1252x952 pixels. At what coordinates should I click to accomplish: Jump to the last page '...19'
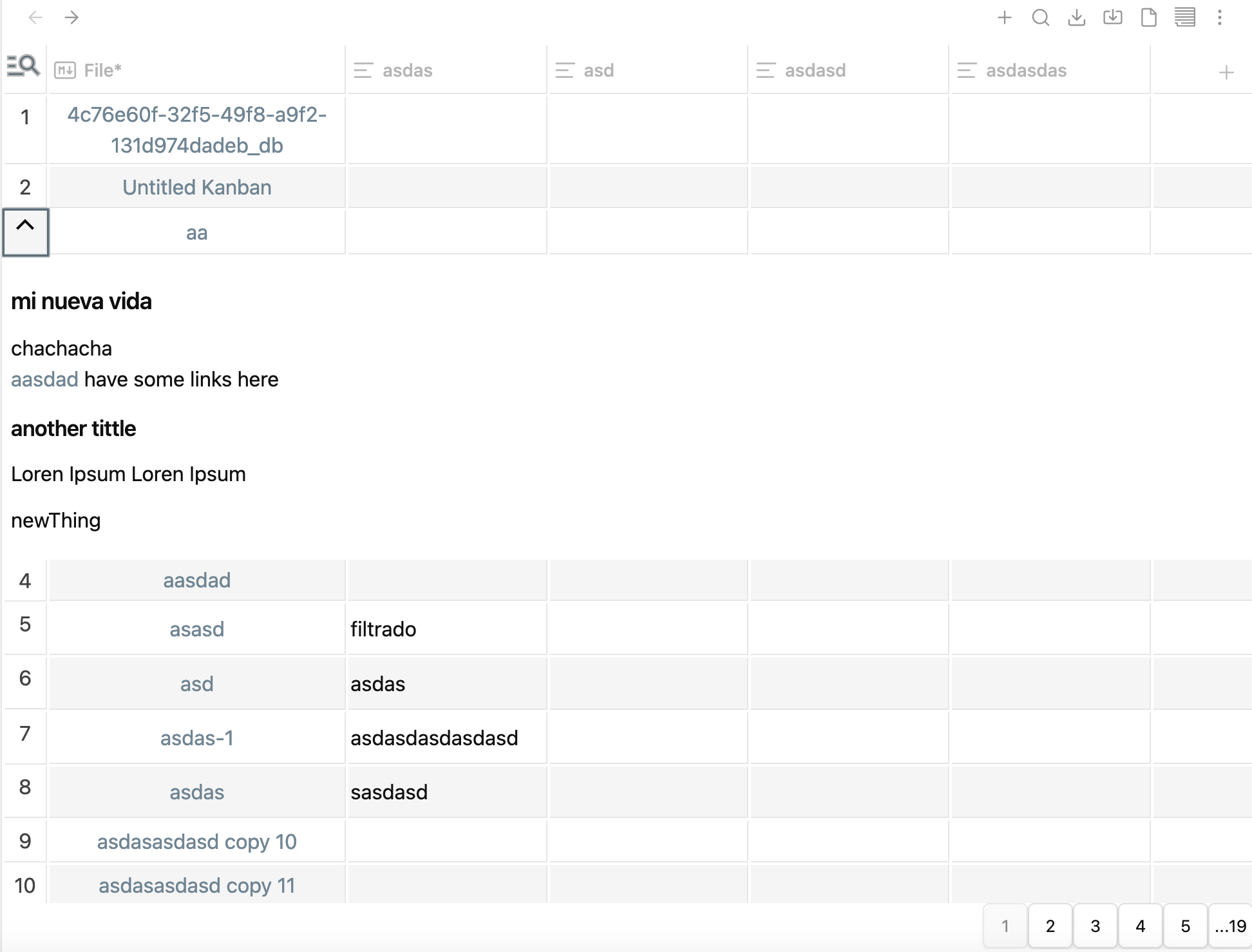pos(1229,926)
